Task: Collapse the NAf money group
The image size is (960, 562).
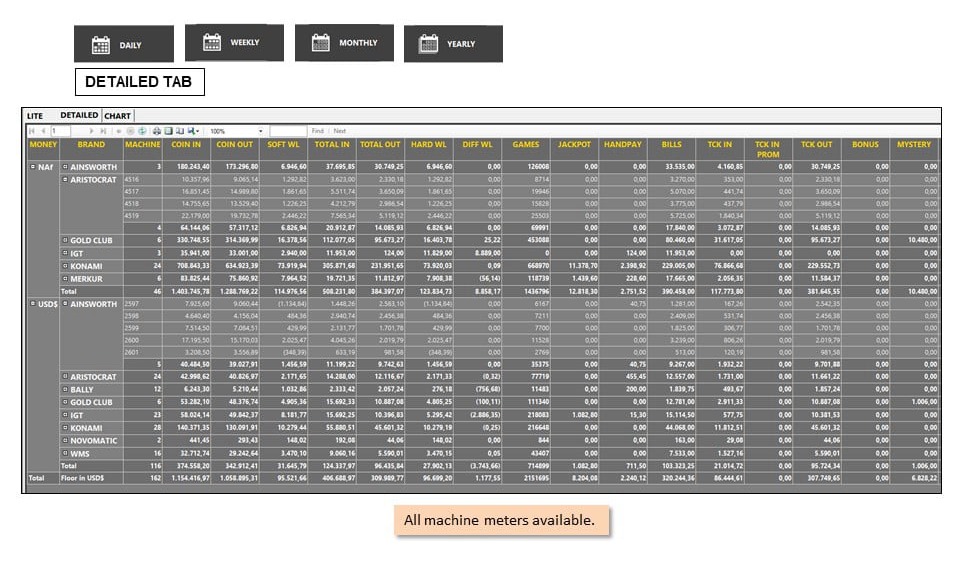Action: [33, 167]
